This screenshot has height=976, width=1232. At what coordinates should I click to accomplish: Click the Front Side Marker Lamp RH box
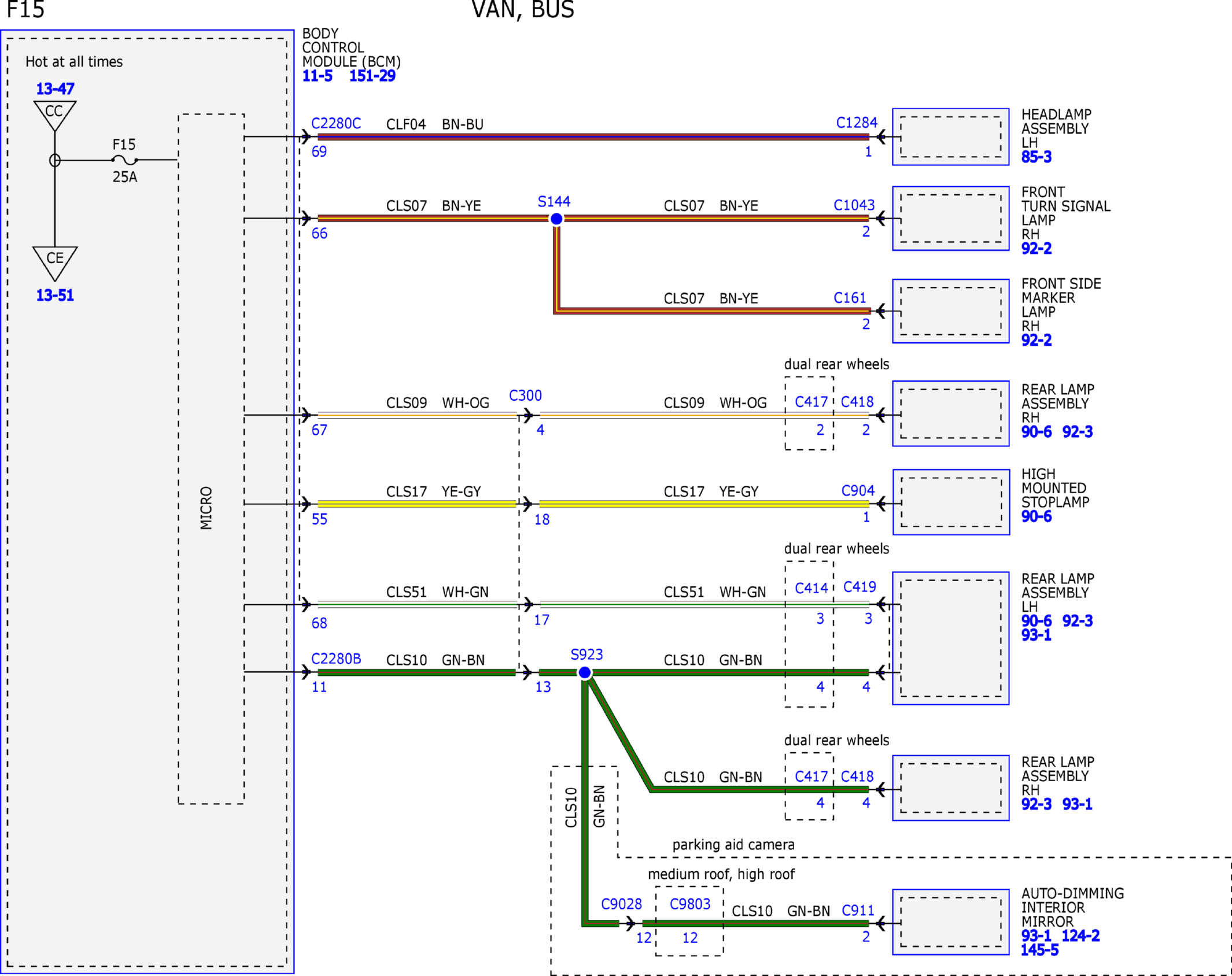[x=951, y=311]
